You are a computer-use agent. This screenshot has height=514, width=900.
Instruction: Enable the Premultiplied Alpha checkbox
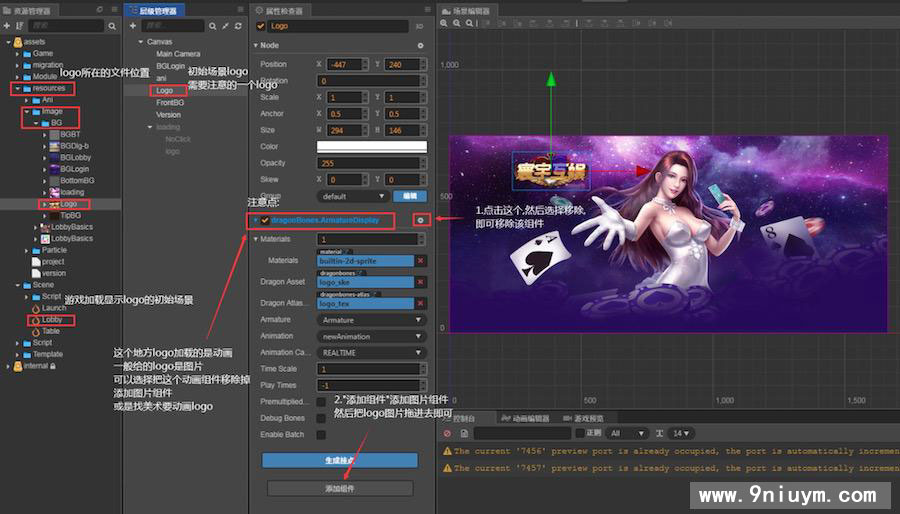coord(321,402)
